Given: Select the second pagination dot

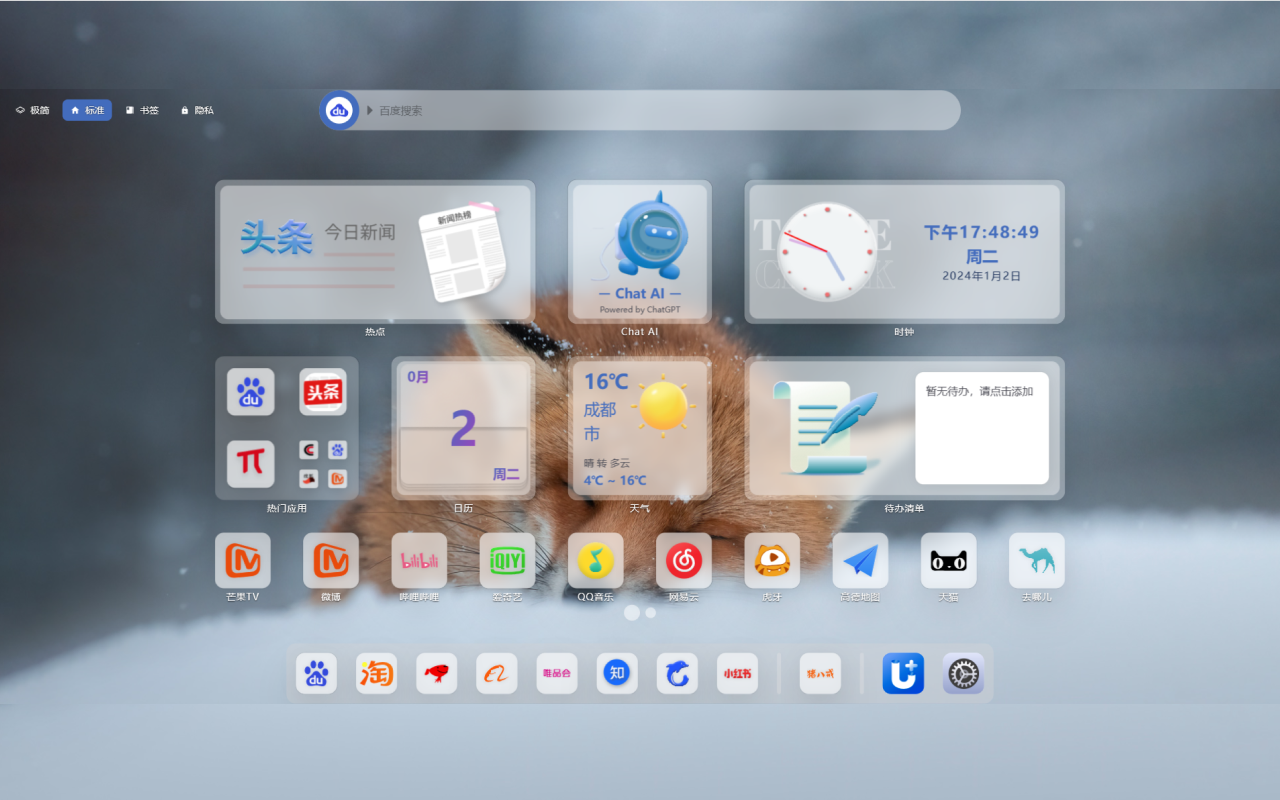Looking at the screenshot, I should 650,612.
